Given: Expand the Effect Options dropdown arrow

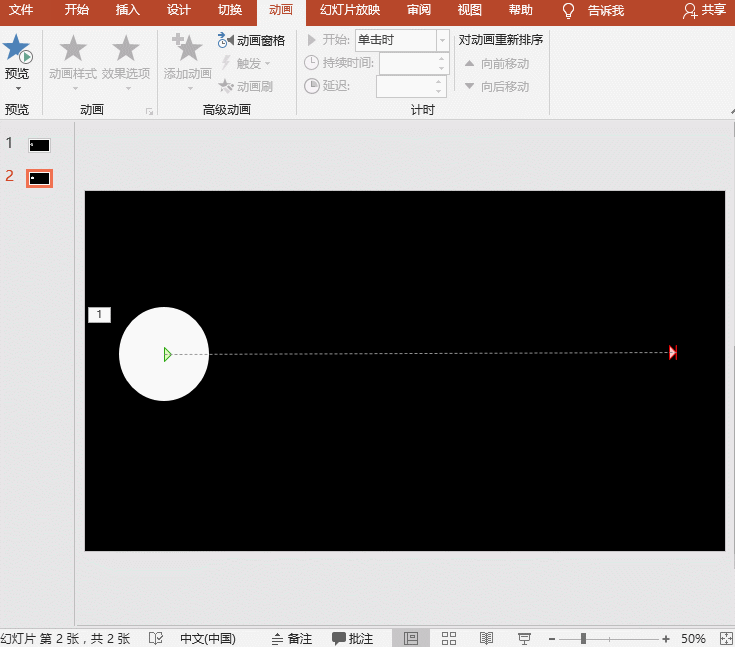Looking at the screenshot, I should pyautogui.click(x=128, y=88).
